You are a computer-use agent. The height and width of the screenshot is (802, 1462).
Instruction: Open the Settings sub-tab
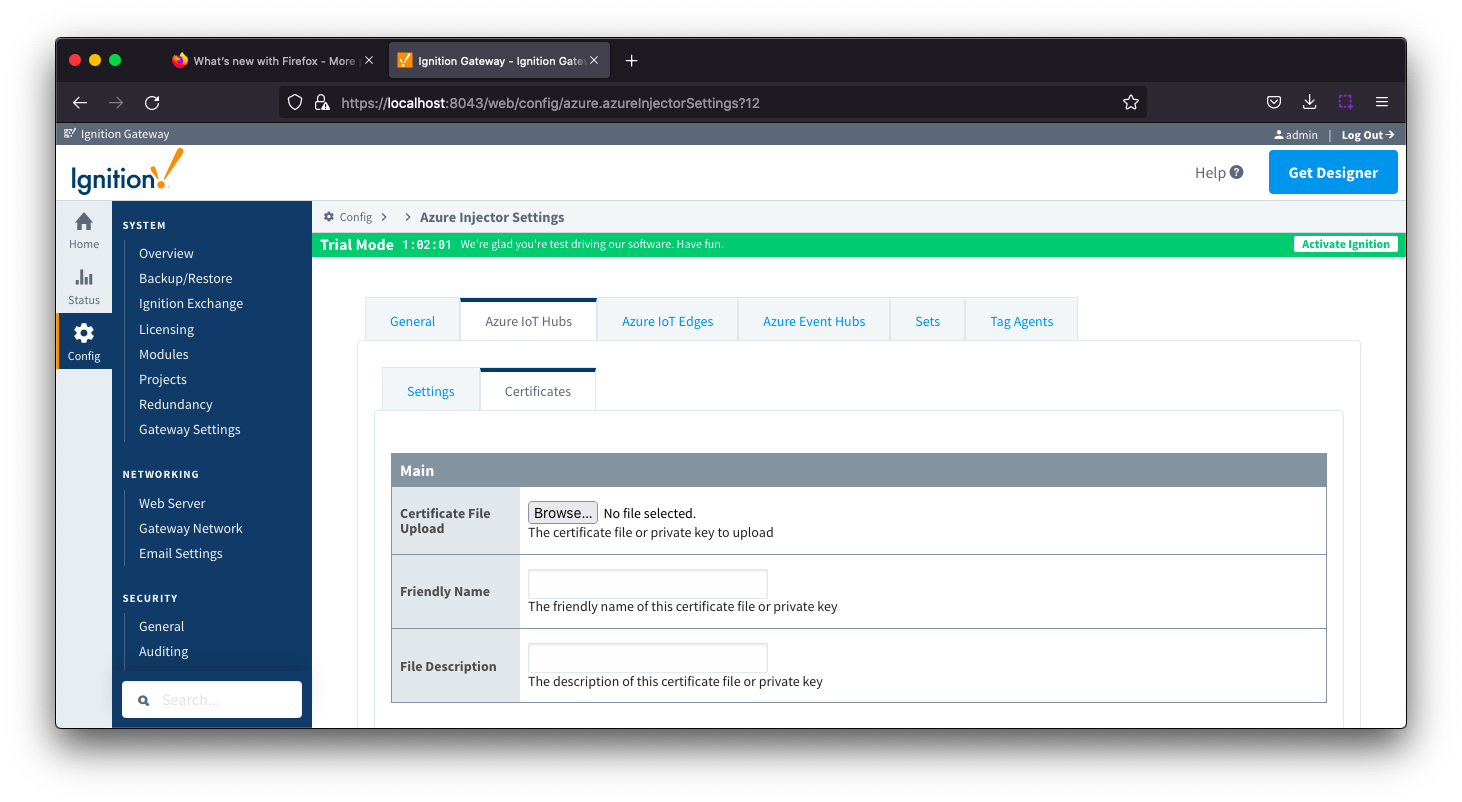tap(430, 391)
